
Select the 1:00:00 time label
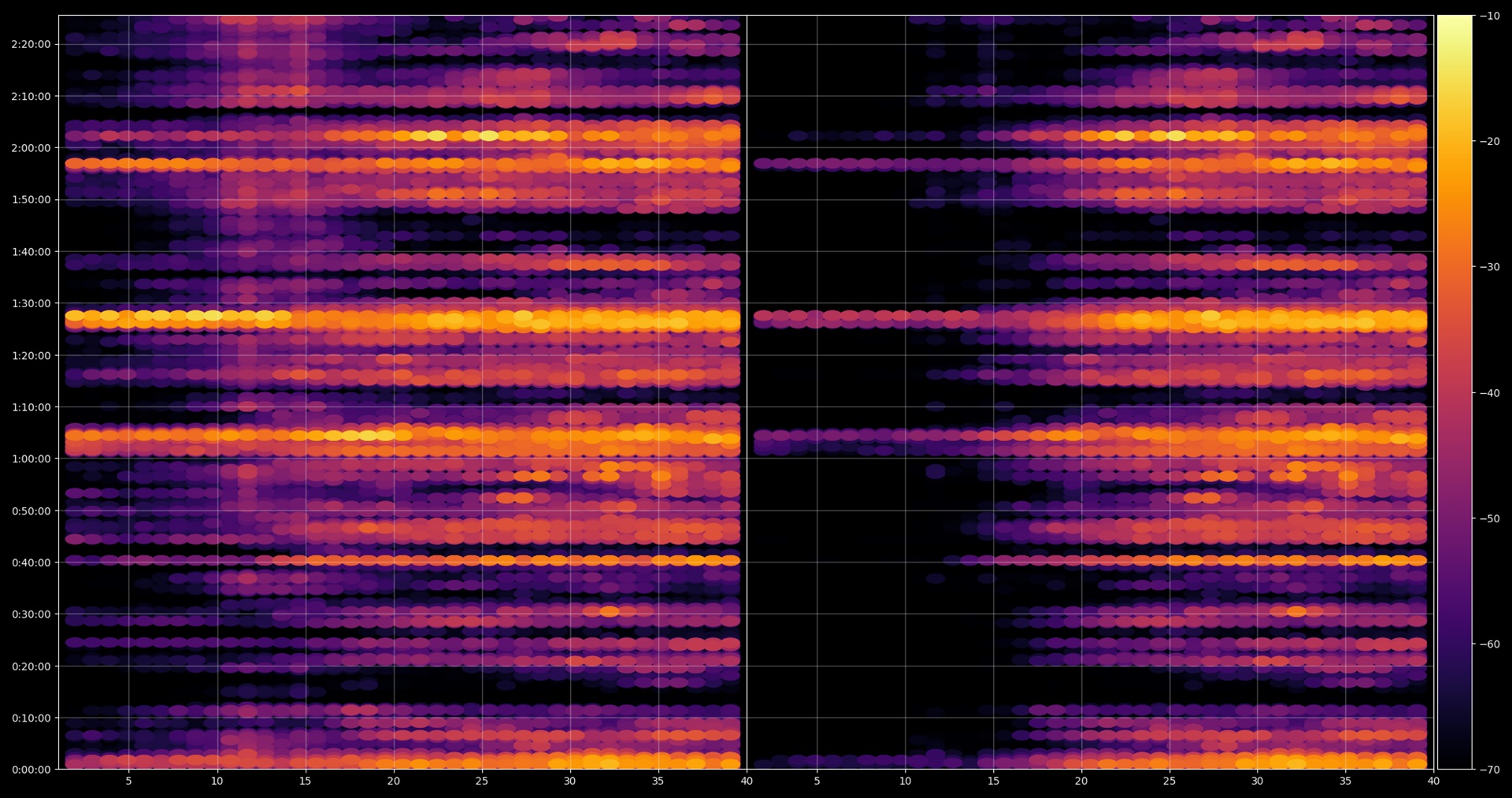31,458
